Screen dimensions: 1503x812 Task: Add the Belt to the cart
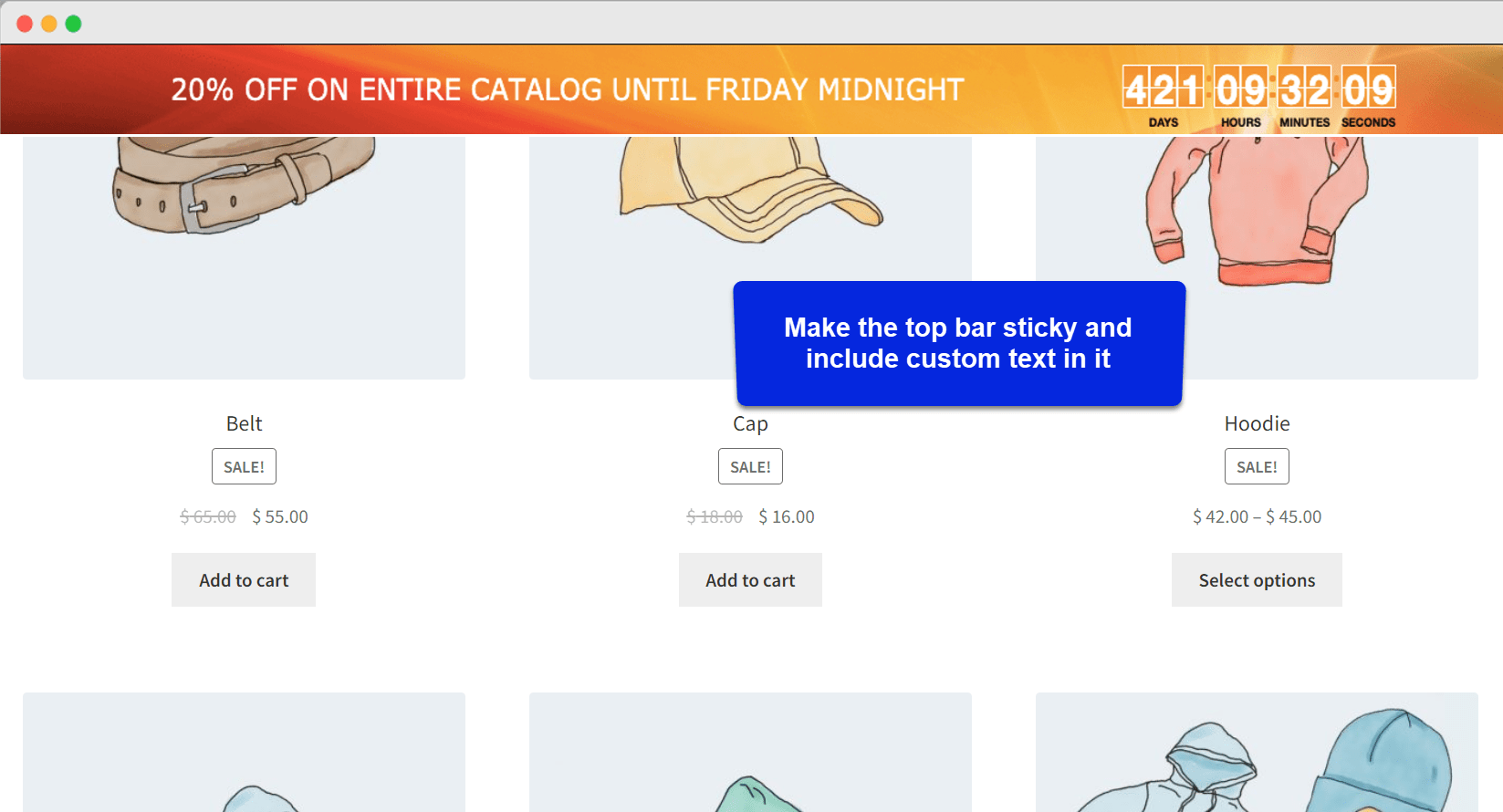[243, 579]
